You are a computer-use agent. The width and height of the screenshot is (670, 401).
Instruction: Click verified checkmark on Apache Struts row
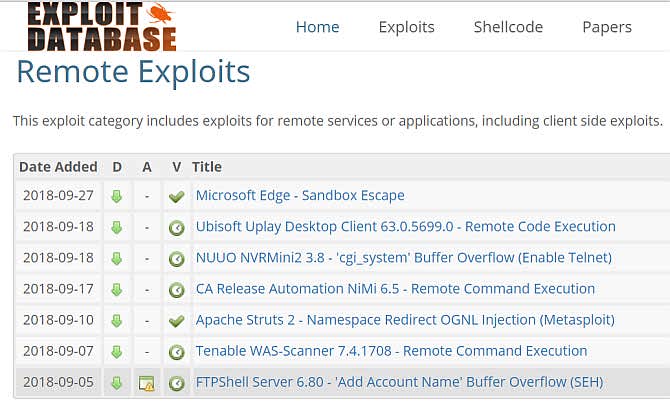(176, 321)
